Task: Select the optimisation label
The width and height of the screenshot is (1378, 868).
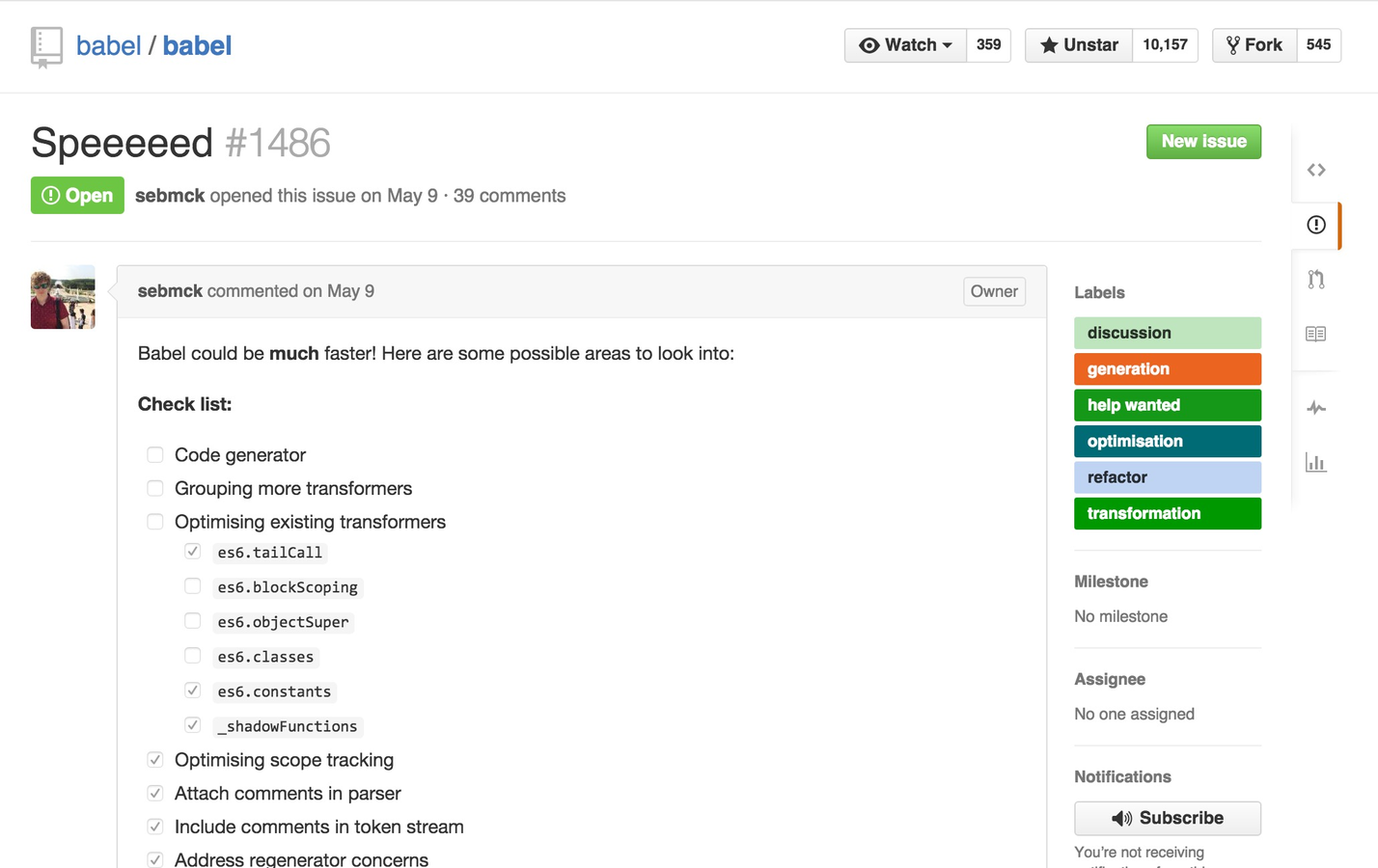Action: 1168,442
